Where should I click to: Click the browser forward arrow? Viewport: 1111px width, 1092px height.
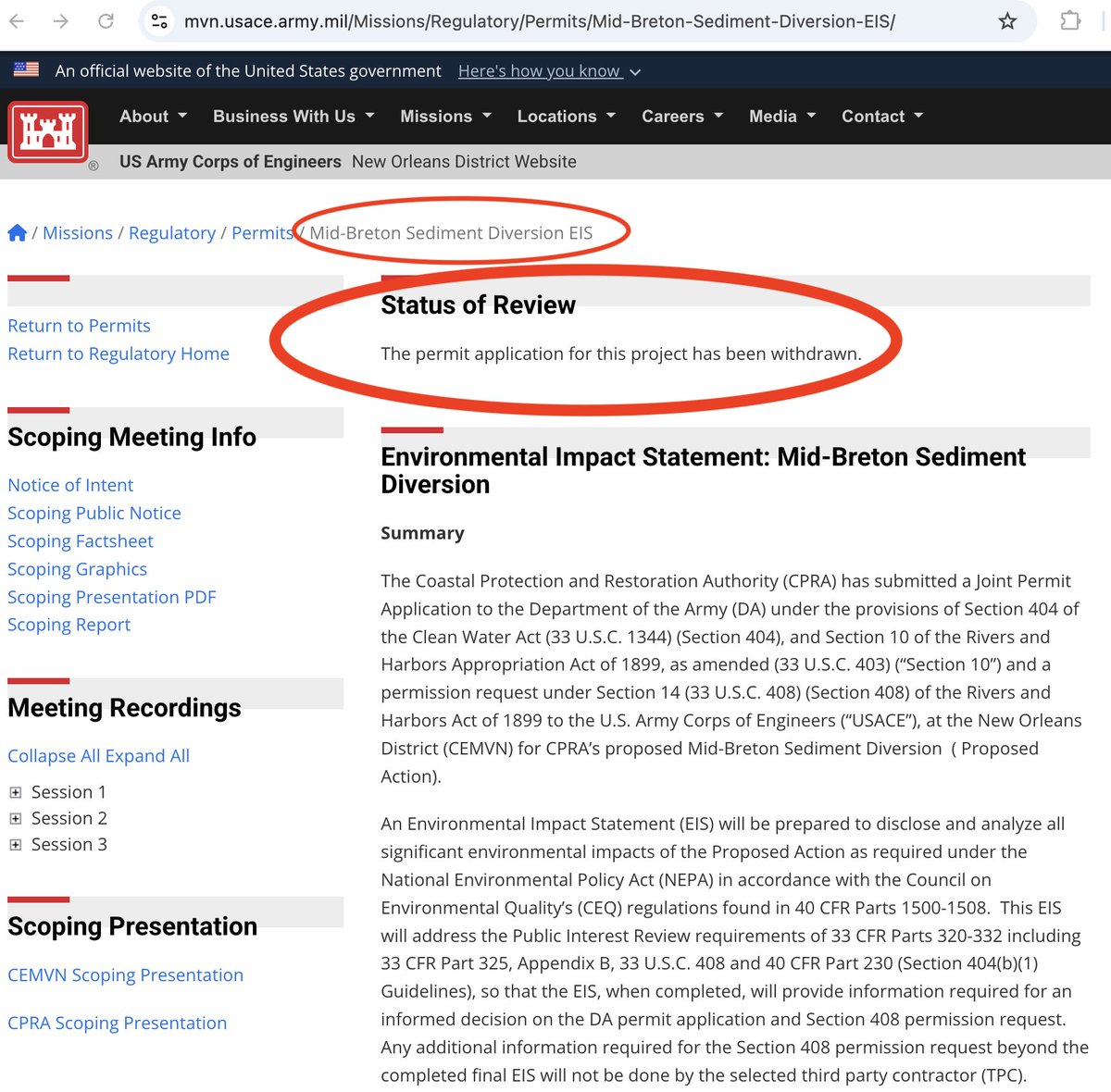pos(61,20)
